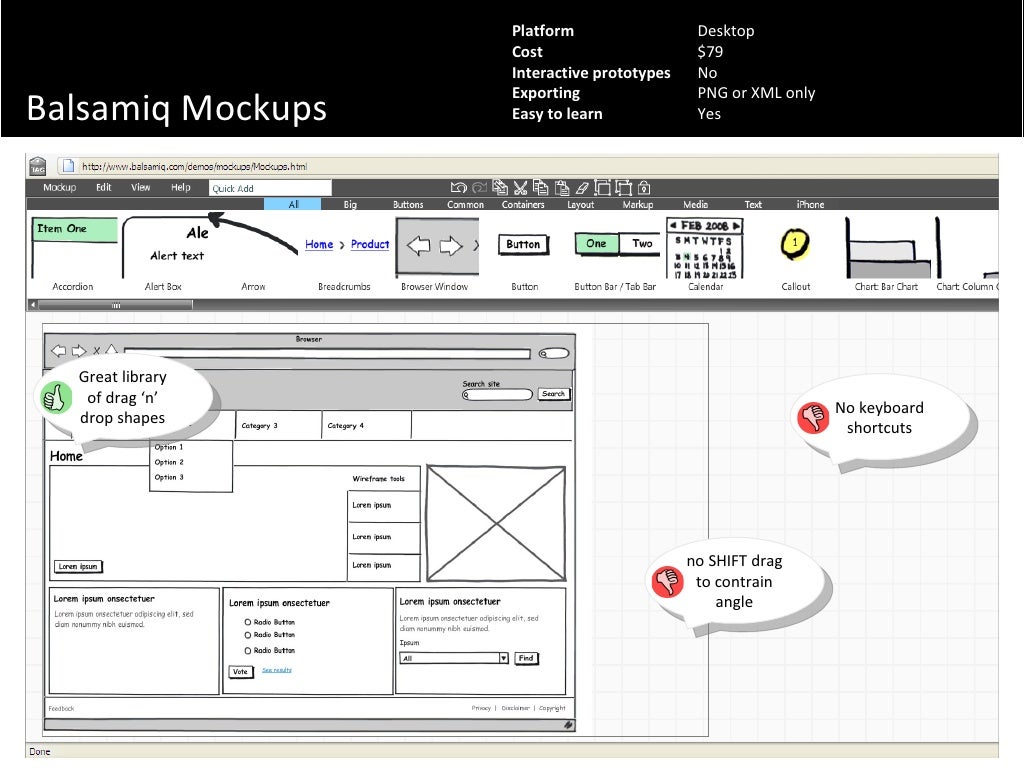1024x768 pixels.
Task: Click the Cut scissors icon
Action: [x=520, y=188]
